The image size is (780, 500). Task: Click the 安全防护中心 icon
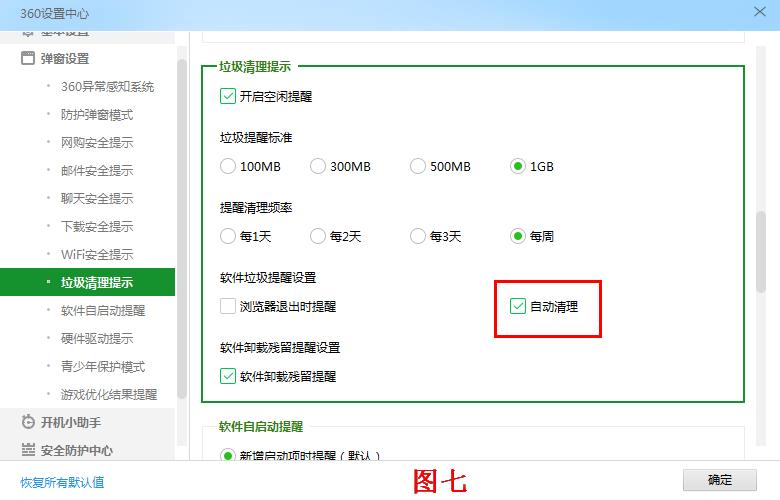click(28, 450)
